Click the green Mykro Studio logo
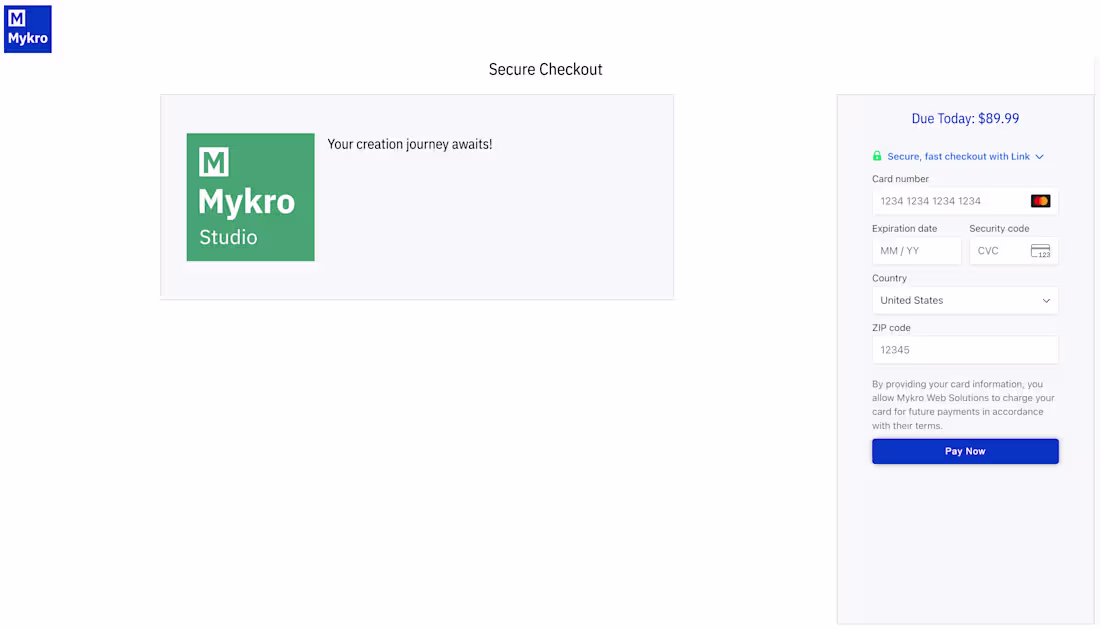The image size is (1100, 630). (x=250, y=197)
